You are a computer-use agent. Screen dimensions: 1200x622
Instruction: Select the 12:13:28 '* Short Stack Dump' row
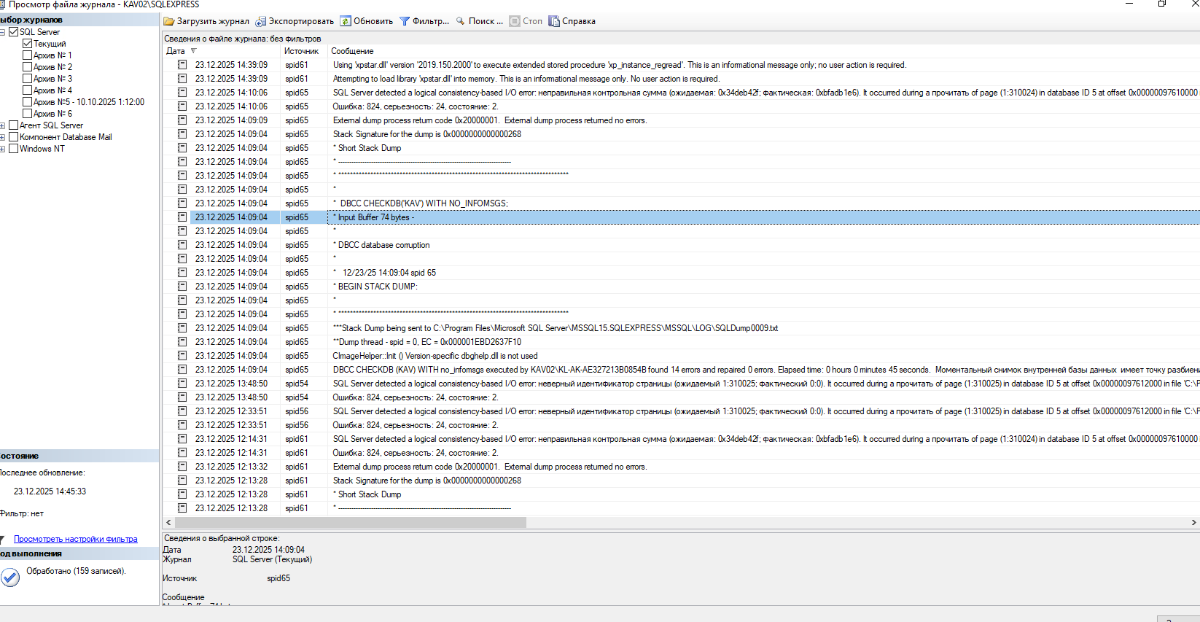pyautogui.click(x=681, y=495)
